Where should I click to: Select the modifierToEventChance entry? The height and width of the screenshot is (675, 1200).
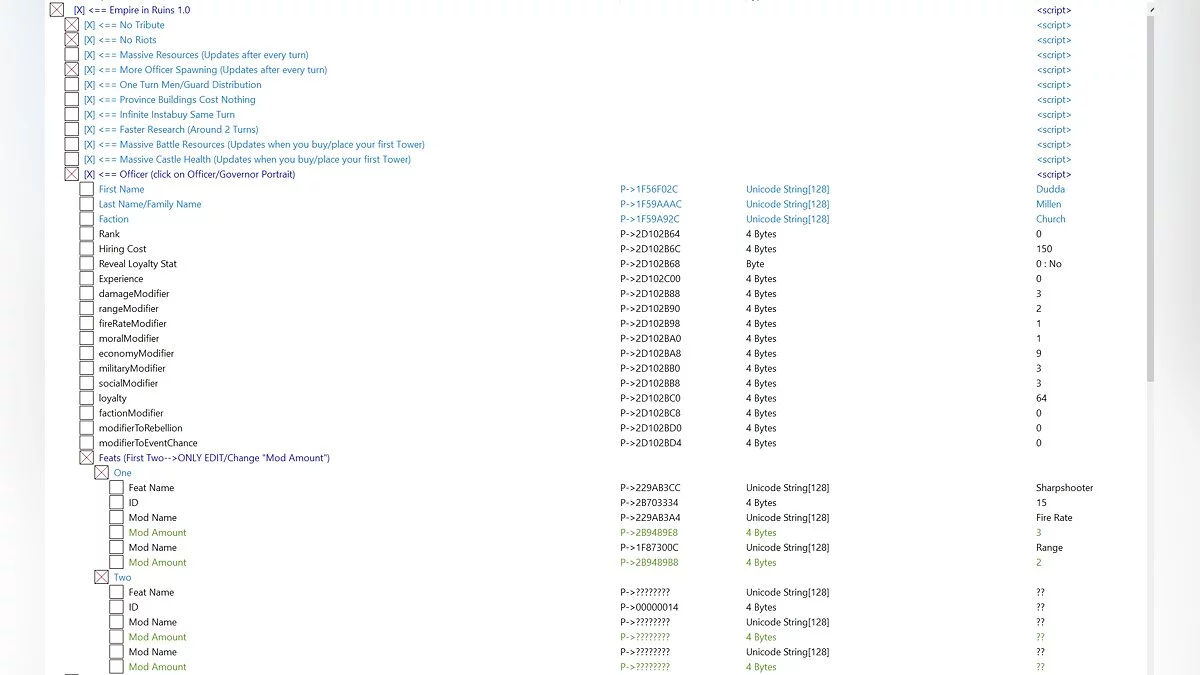click(x=148, y=443)
